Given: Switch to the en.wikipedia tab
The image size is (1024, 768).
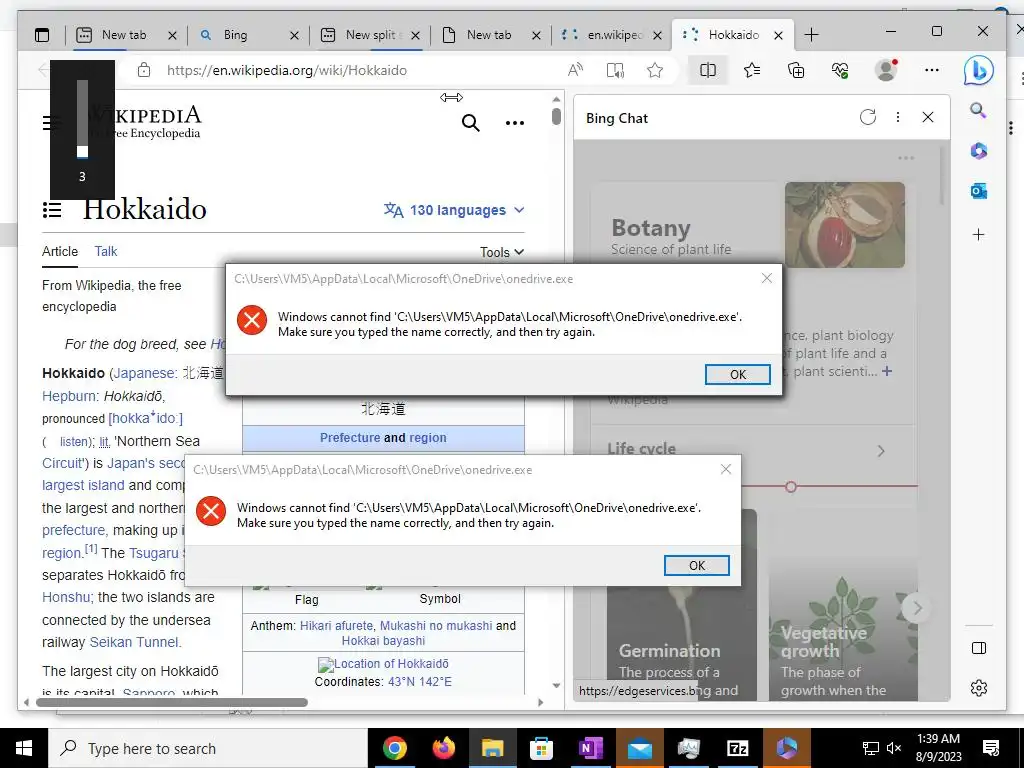Looking at the screenshot, I should pyautogui.click(x=613, y=35).
